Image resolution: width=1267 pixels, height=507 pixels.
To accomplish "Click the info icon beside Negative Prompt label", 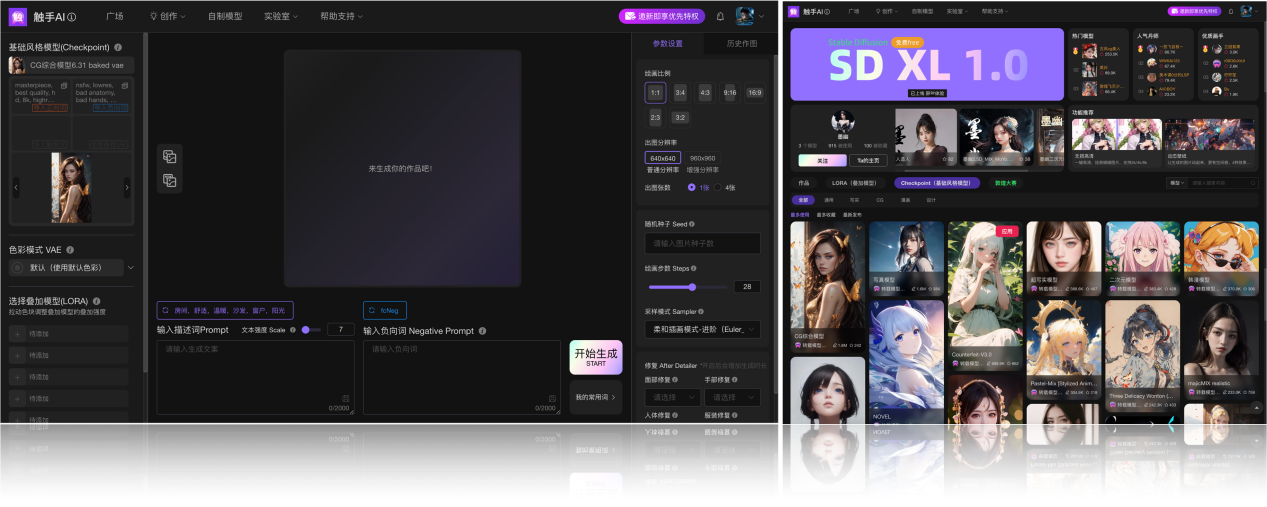I will pos(482,330).
